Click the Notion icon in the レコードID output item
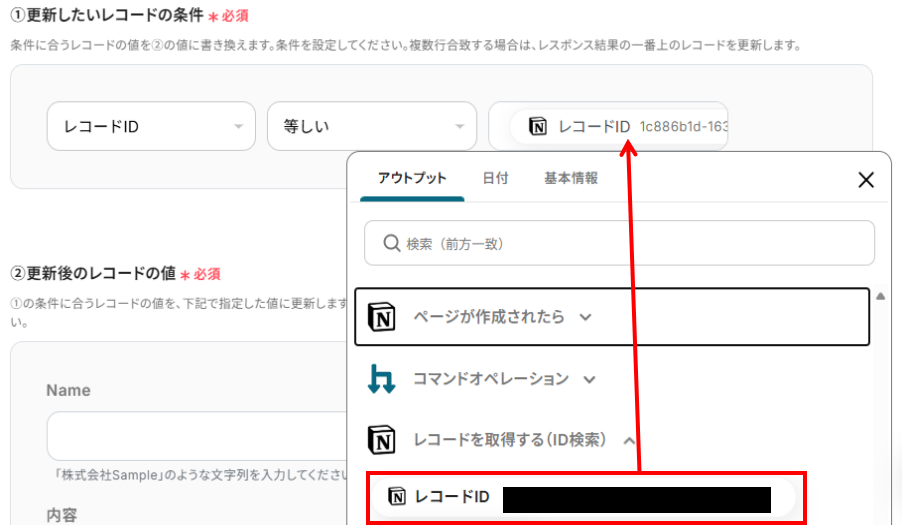Screen dimensions: 903x525 pos(396,496)
